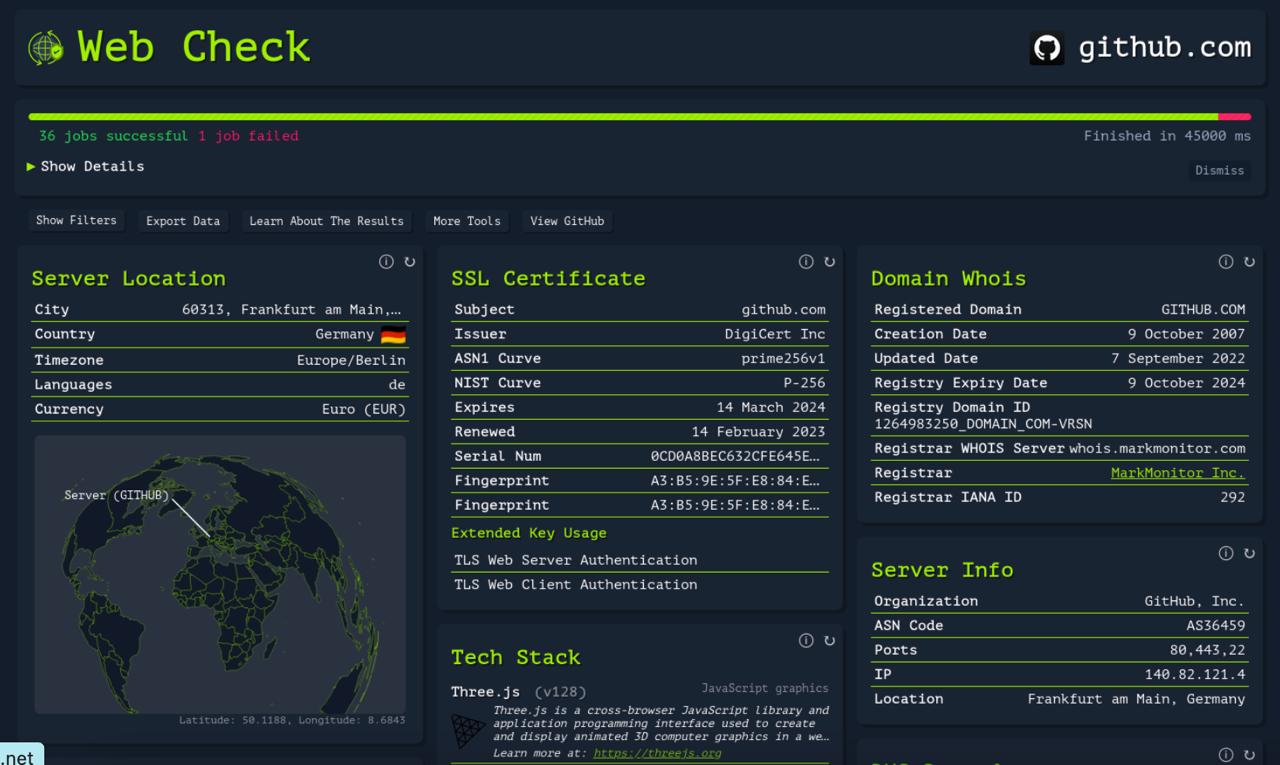Click the GitHub octocat icon beside github.com

pos(1047,48)
